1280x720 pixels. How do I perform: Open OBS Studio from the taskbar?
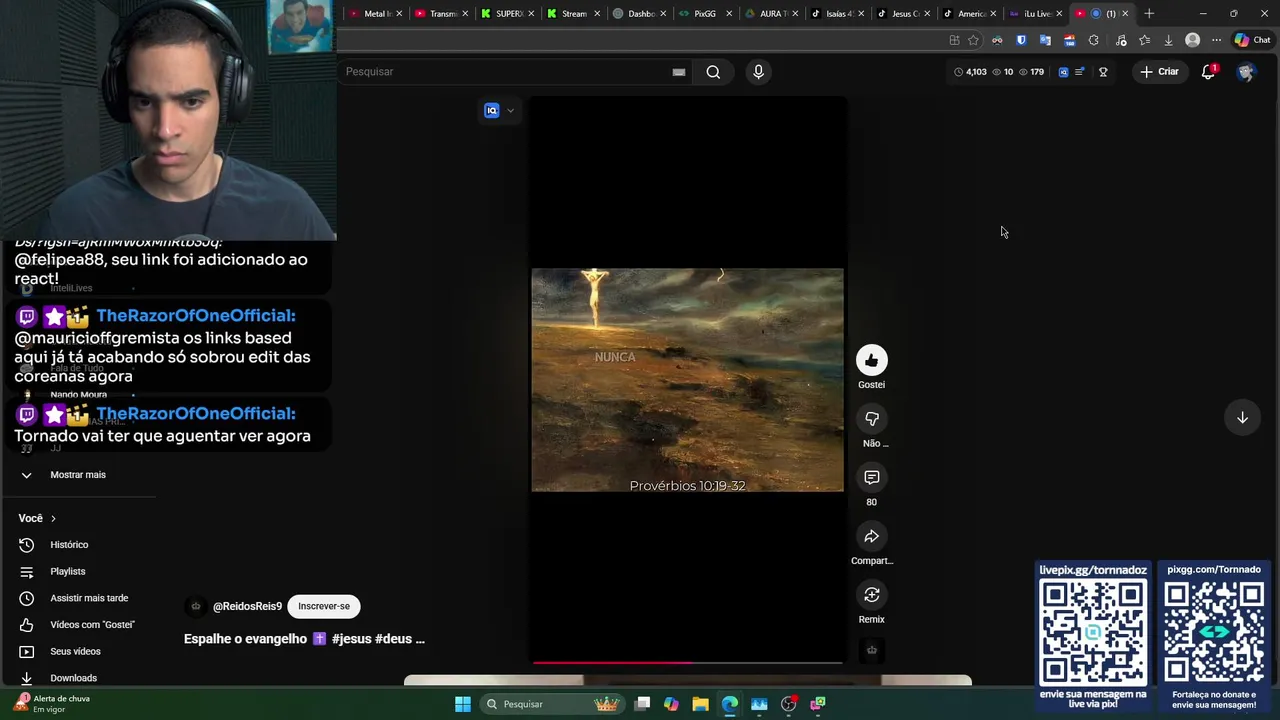788,704
